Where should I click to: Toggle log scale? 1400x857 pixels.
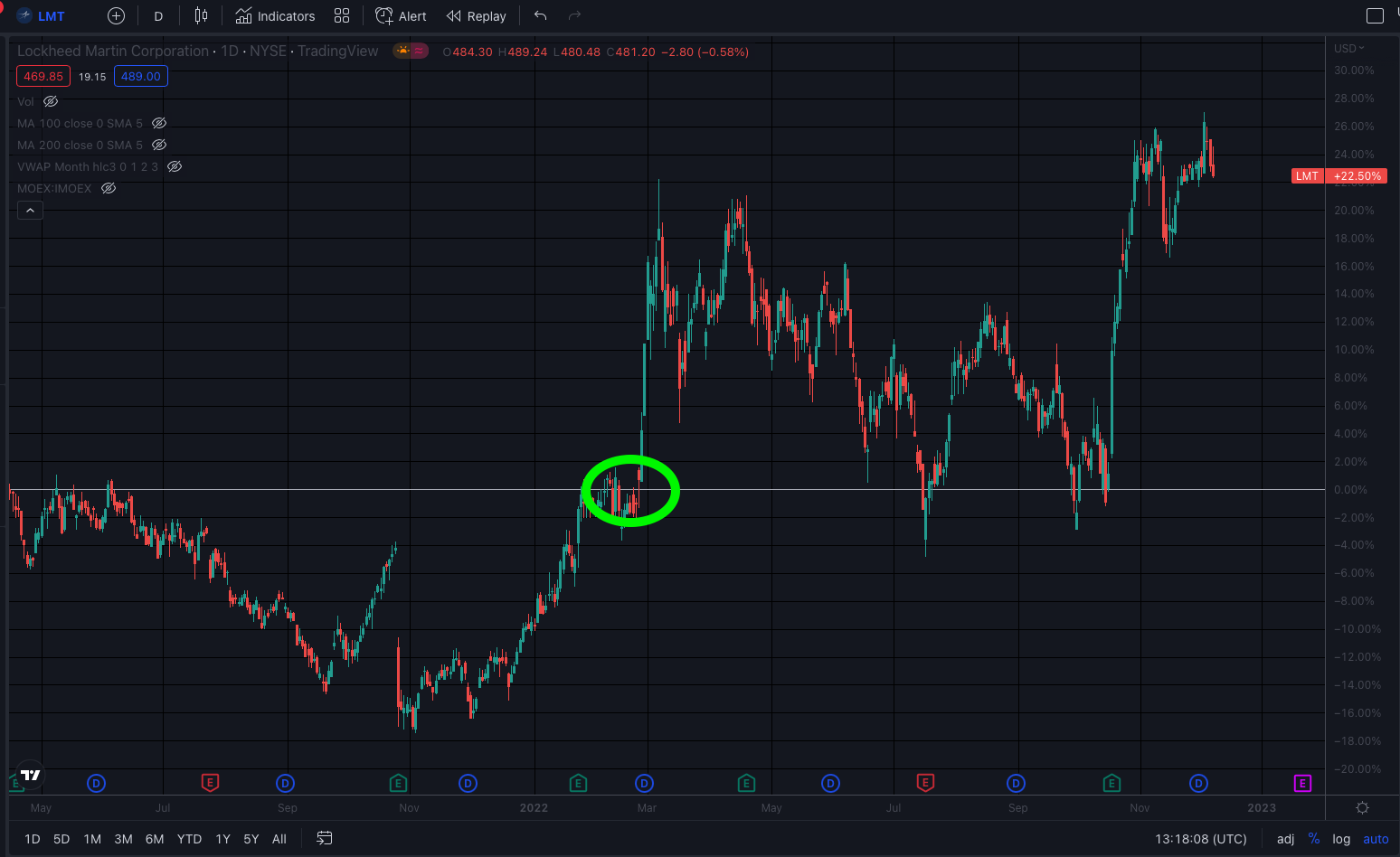pos(1341,839)
